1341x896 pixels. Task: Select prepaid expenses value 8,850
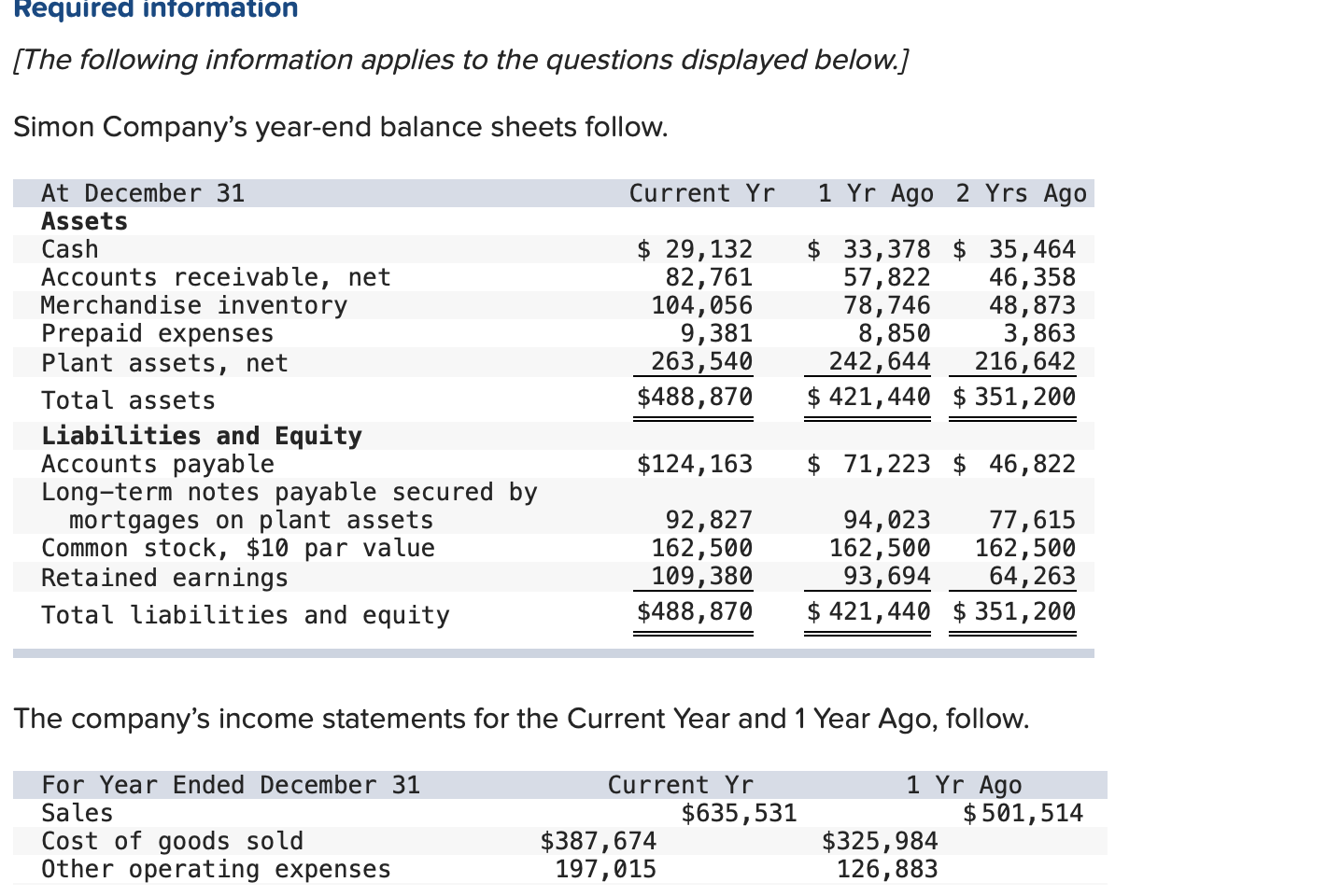tap(895, 333)
